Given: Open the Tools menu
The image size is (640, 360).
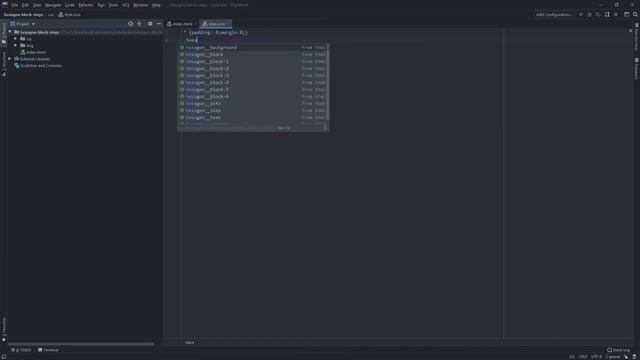Looking at the screenshot, I should (x=113, y=5).
